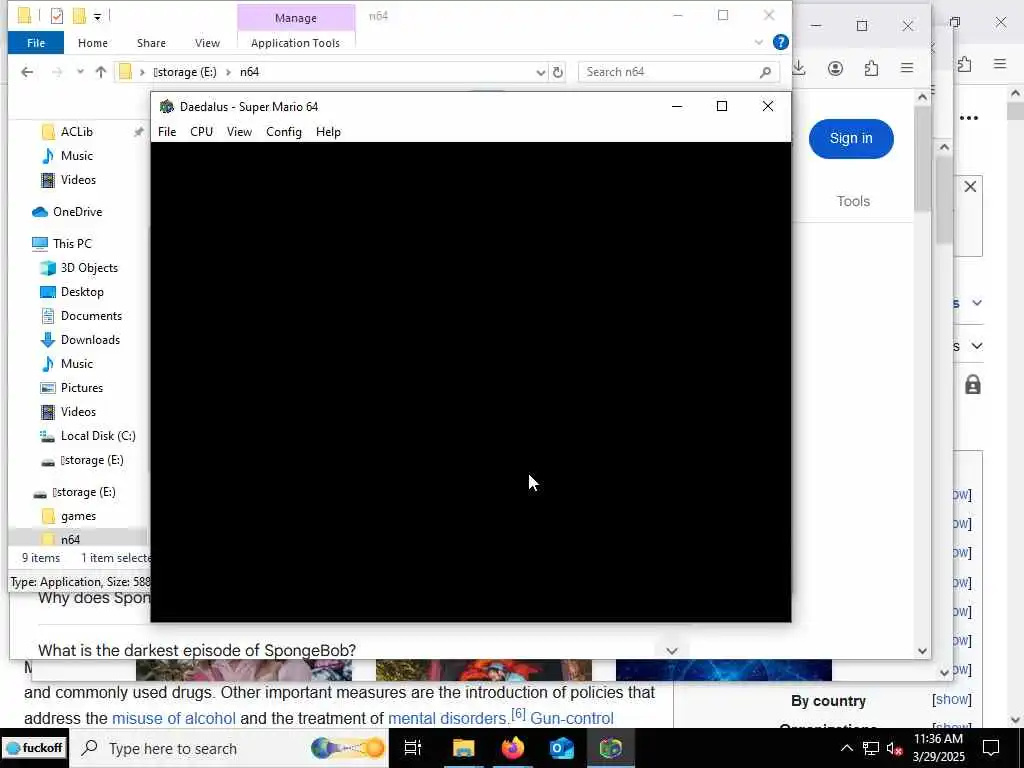
Task: Open browser account profile icon
Action: [x=835, y=68]
